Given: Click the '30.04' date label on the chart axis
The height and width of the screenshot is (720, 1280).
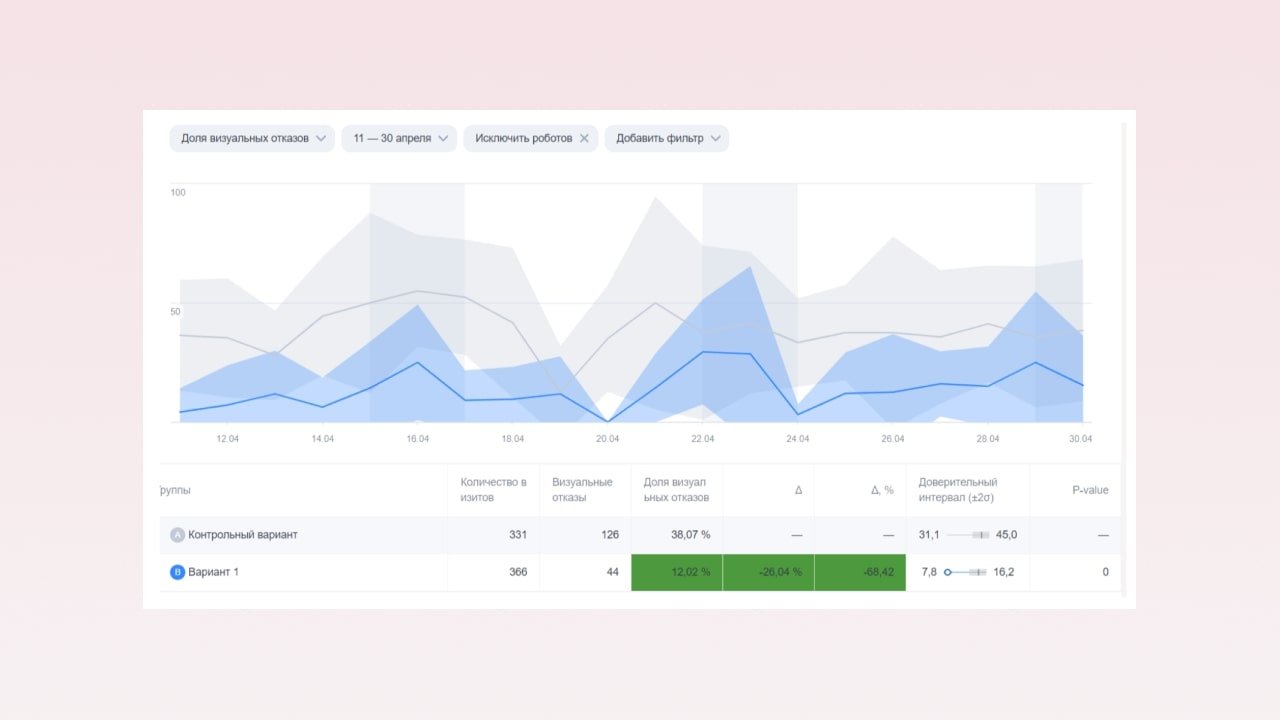Looking at the screenshot, I should pos(1080,439).
